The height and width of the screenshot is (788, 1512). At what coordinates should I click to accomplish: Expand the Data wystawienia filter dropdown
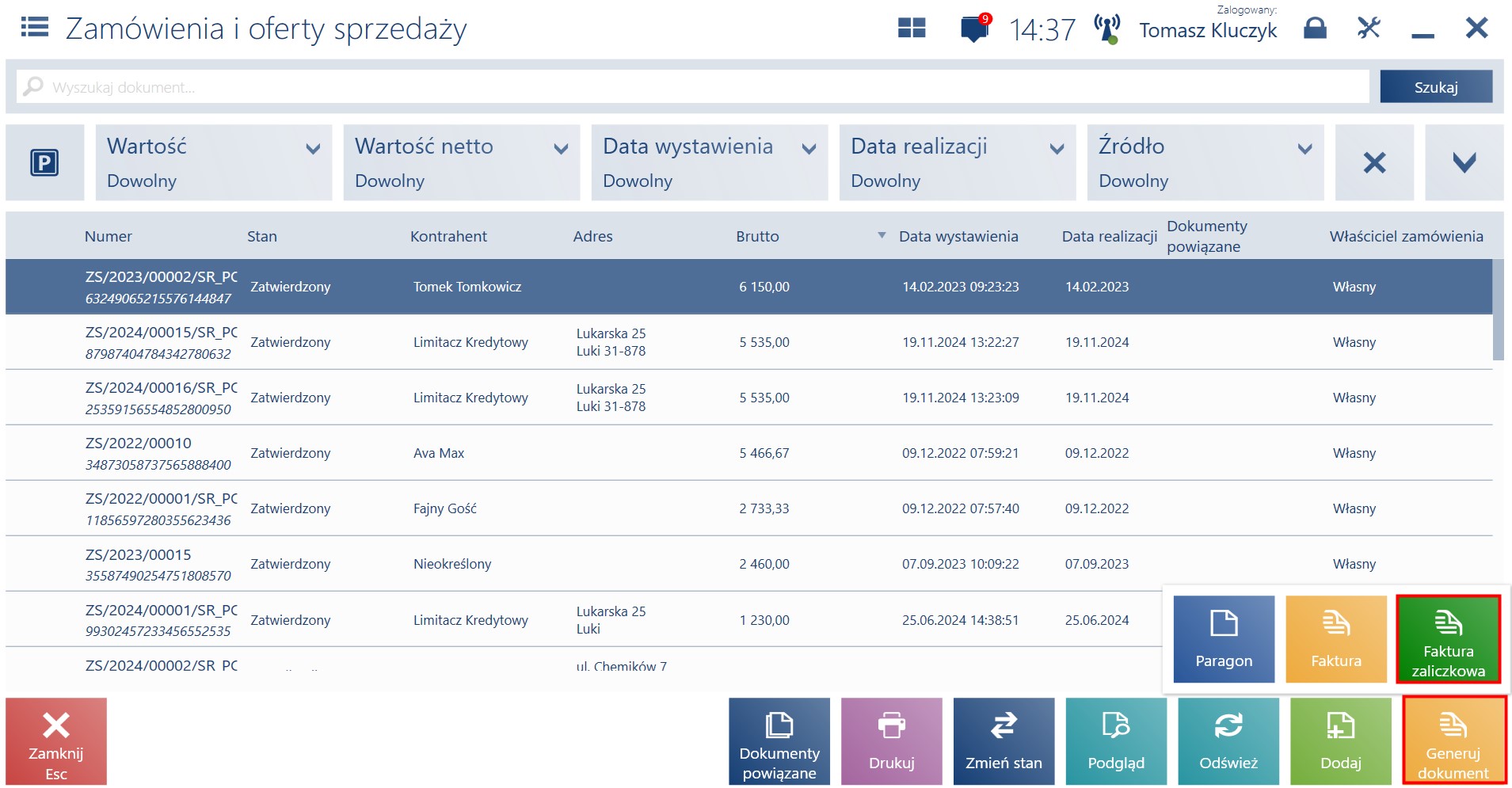coord(710,163)
